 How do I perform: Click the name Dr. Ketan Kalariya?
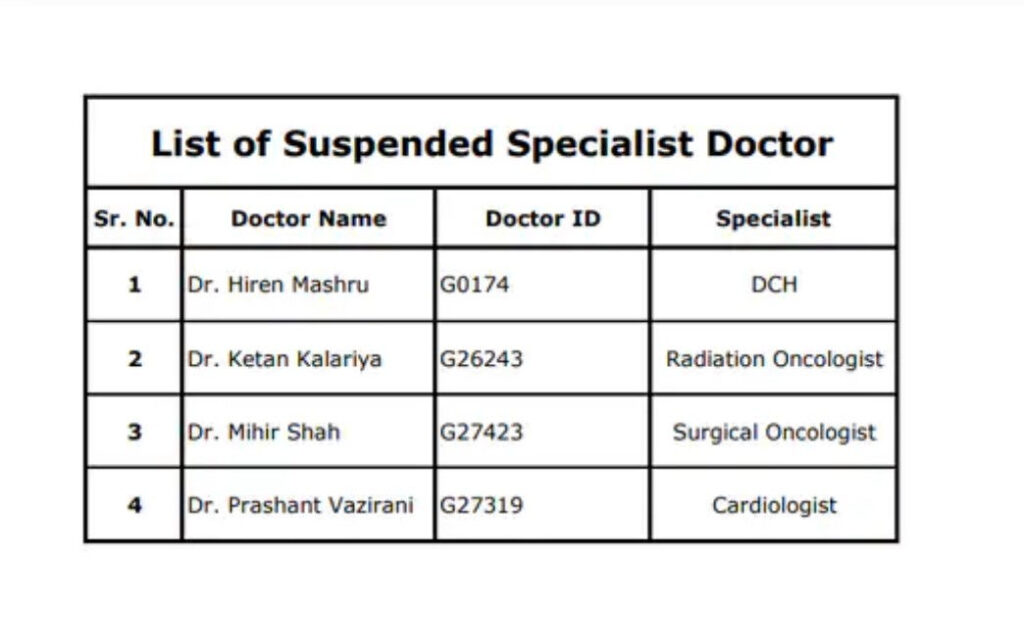click(x=284, y=358)
